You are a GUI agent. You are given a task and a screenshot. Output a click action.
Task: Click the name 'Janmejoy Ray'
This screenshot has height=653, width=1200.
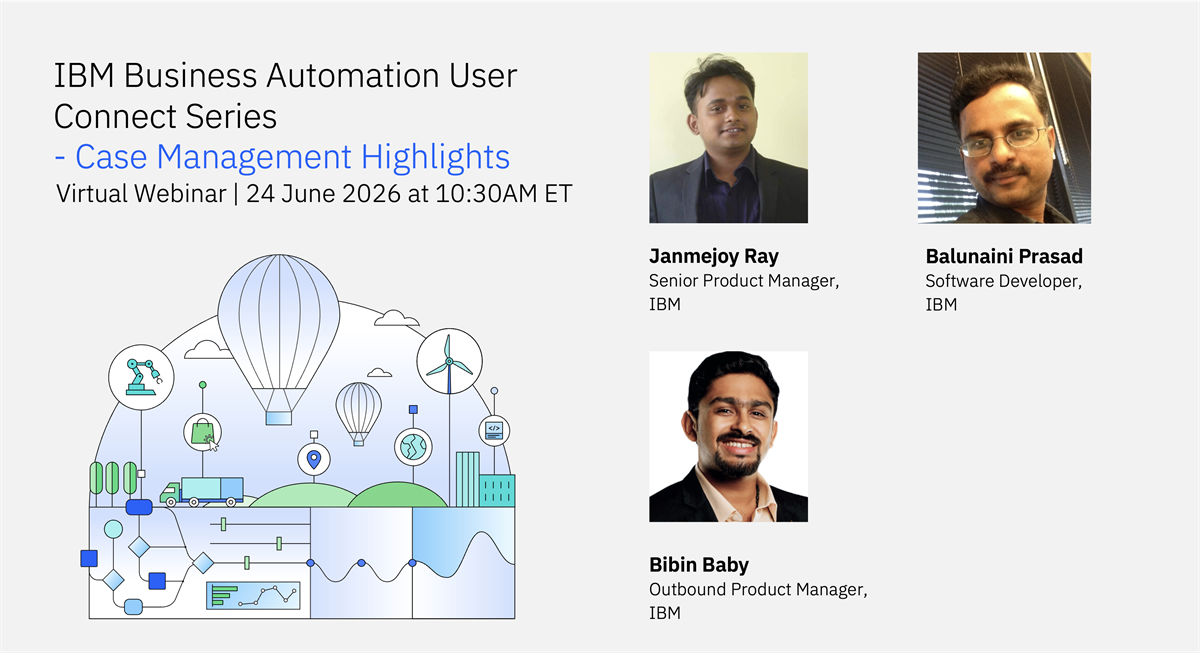713,257
